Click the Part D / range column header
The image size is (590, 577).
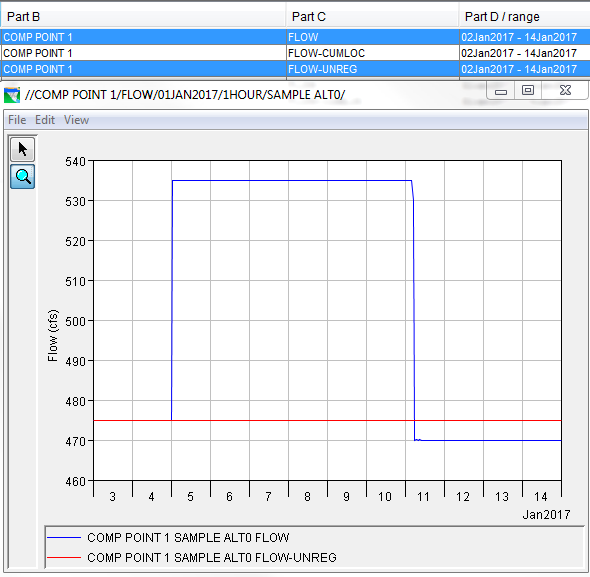coord(525,17)
